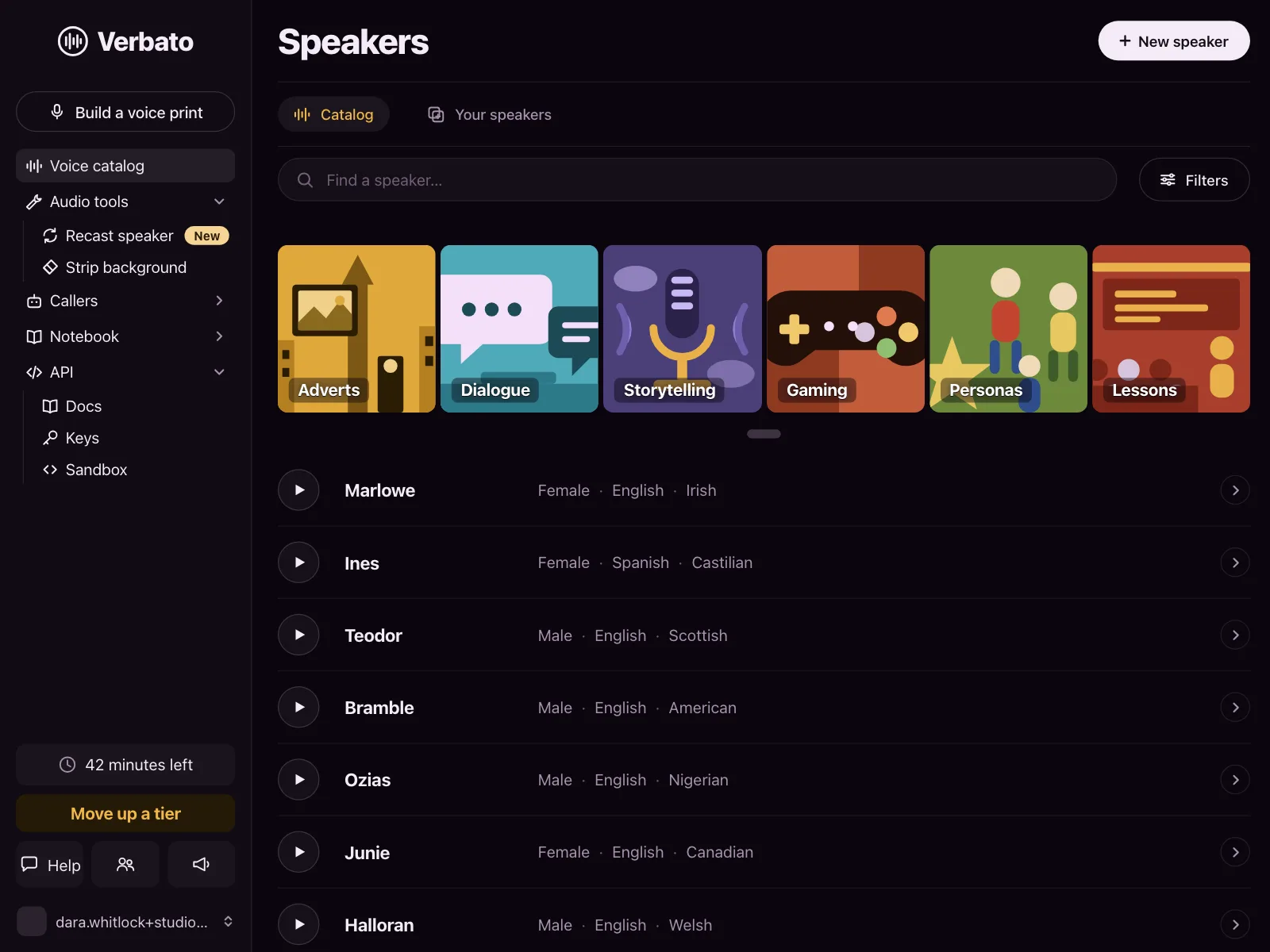Click the Verbato logo icon
The image size is (1270, 952).
click(x=72, y=41)
